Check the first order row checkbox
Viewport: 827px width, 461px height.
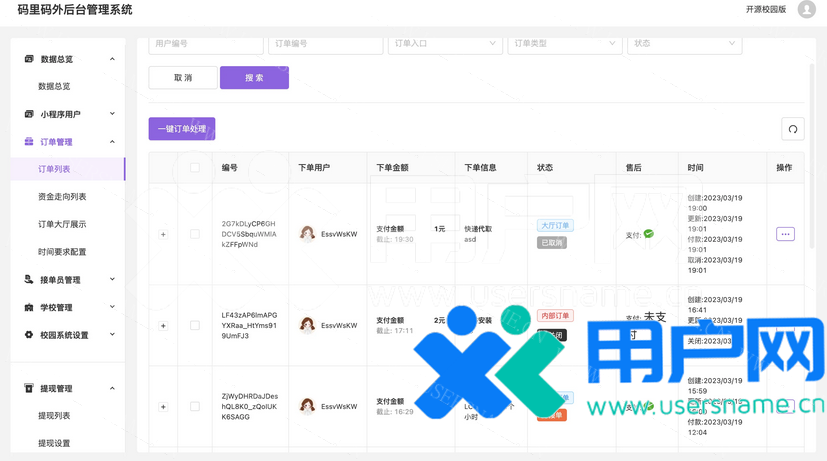[195, 234]
